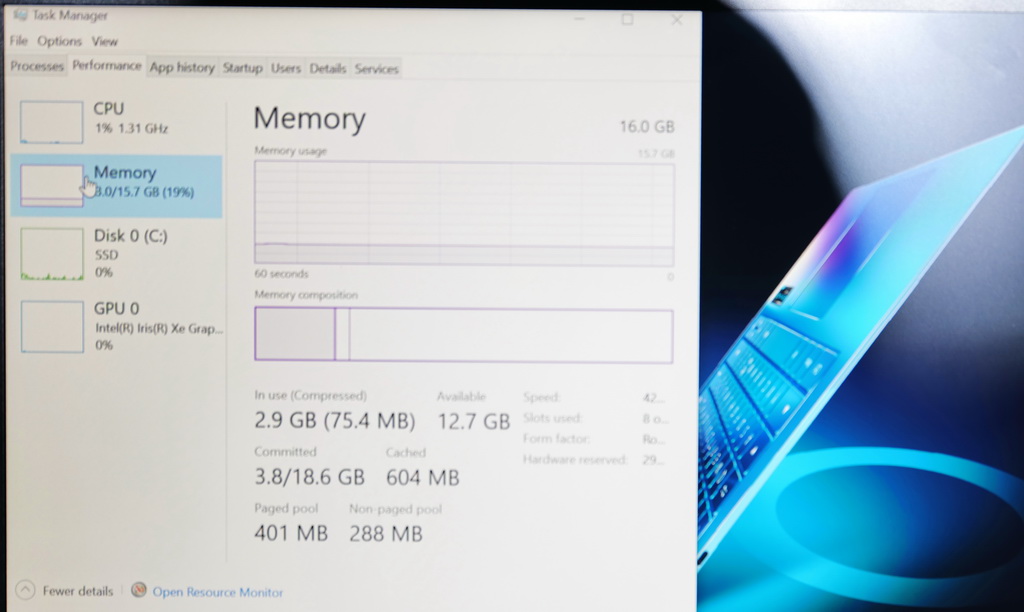Go to the Services tab
Screen dimensions: 1024x612
376,69
